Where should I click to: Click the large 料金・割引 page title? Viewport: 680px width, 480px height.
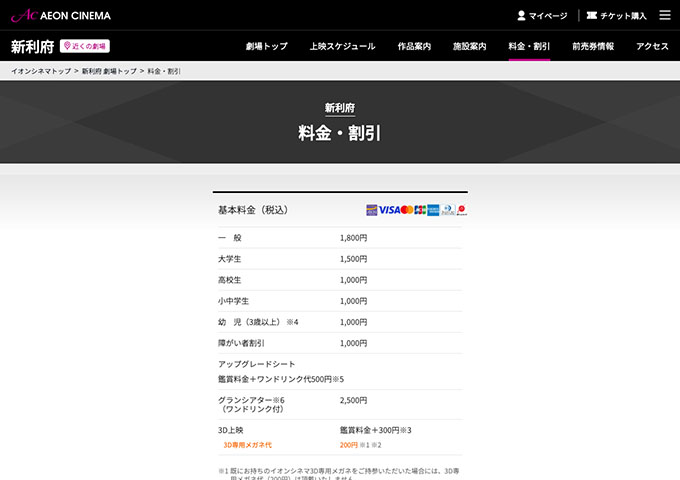[x=340, y=133]
